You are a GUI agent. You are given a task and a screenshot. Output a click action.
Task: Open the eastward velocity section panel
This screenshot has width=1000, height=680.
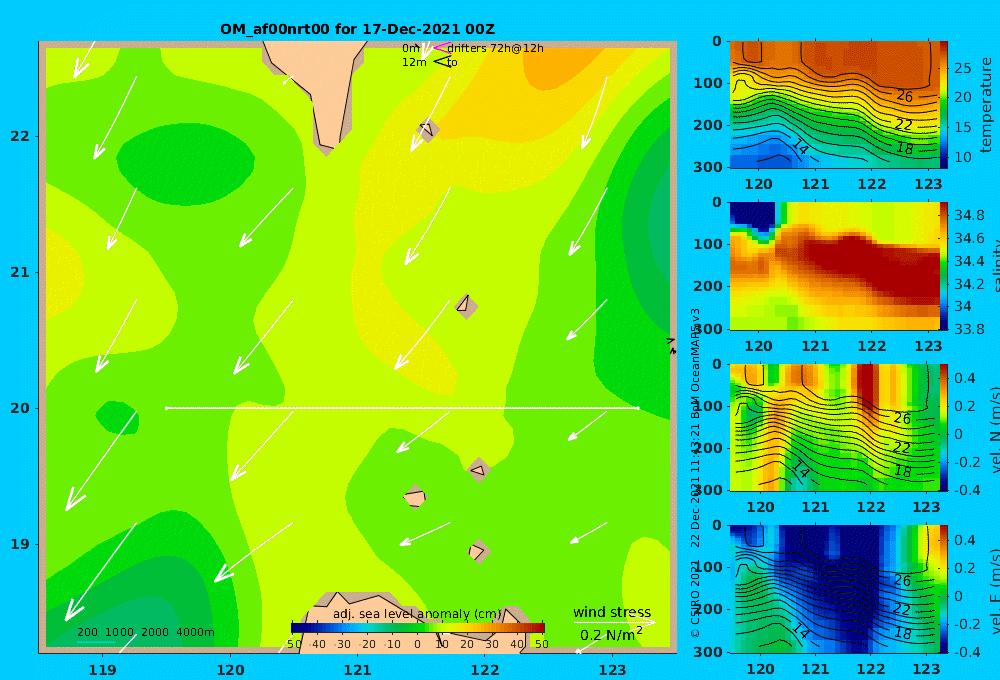pos(834,589)
